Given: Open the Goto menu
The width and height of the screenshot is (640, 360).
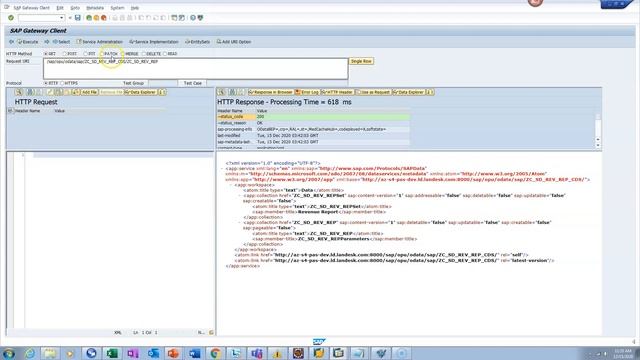Looking at the screenshot, I should click(x=75, y=8).
